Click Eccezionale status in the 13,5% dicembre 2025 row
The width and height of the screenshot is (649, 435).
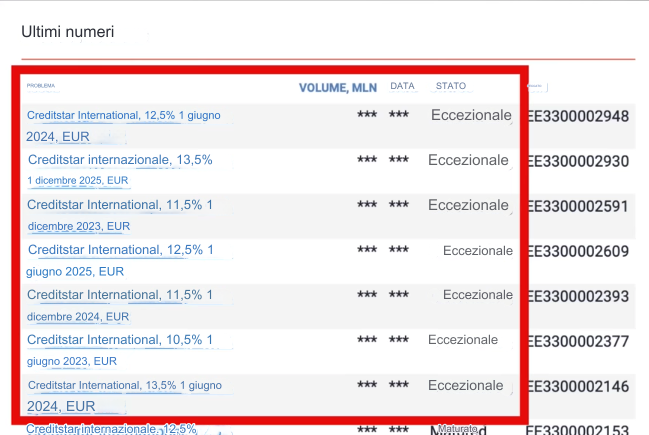[468, 160]
